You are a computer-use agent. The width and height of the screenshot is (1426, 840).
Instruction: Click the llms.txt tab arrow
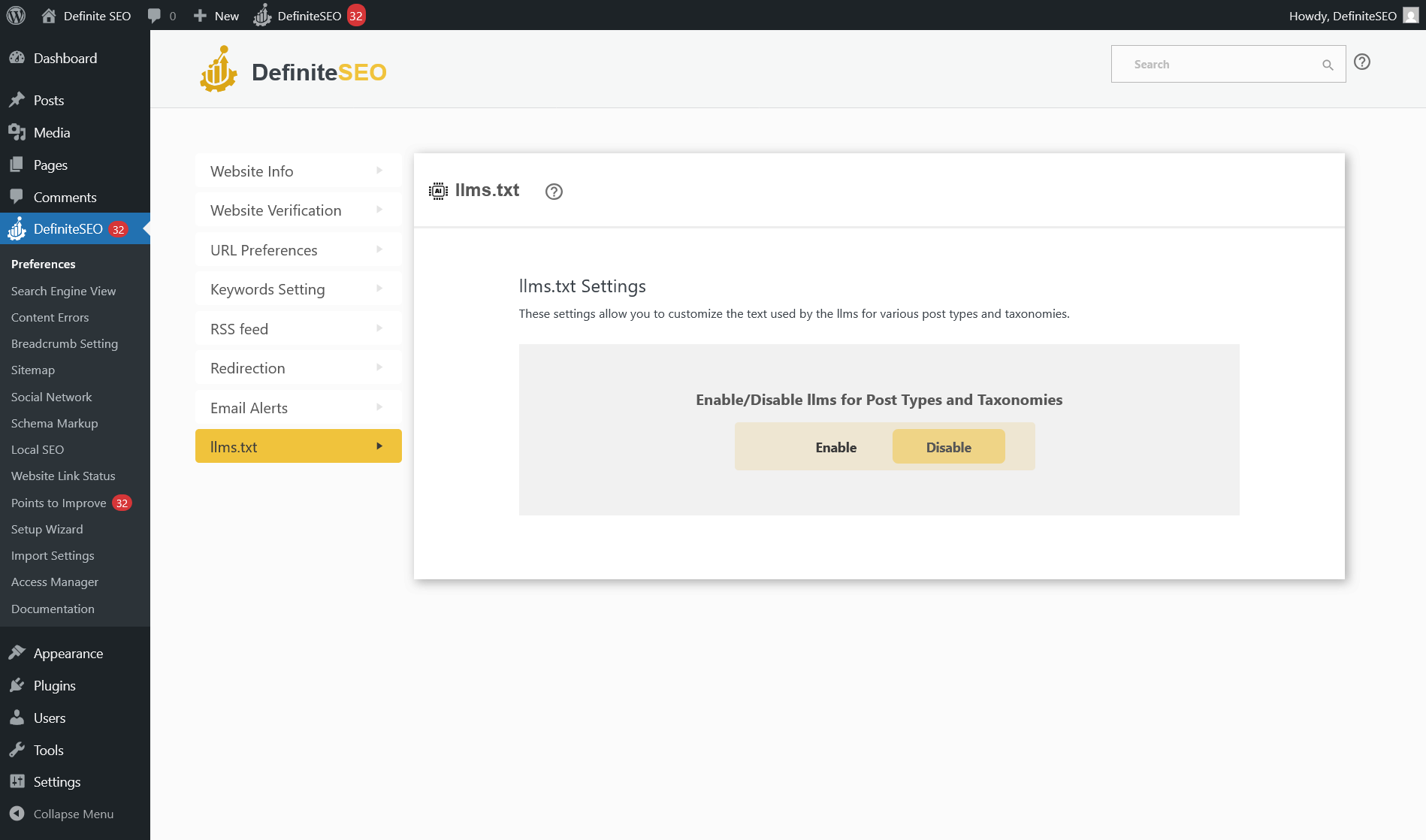click(379, 446)
